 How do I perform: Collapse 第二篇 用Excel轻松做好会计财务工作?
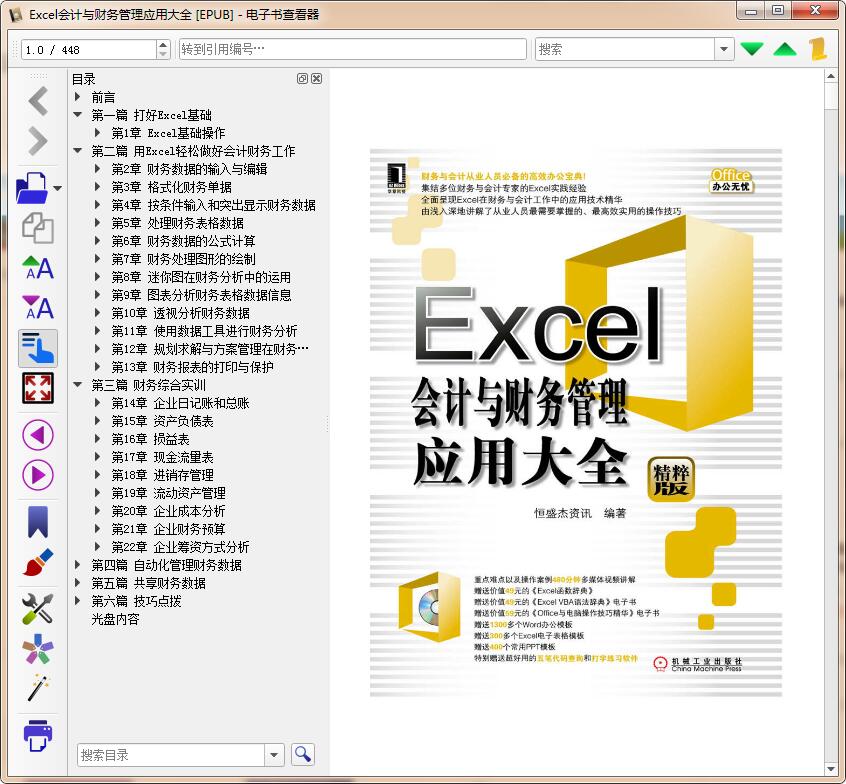[78, 151]
